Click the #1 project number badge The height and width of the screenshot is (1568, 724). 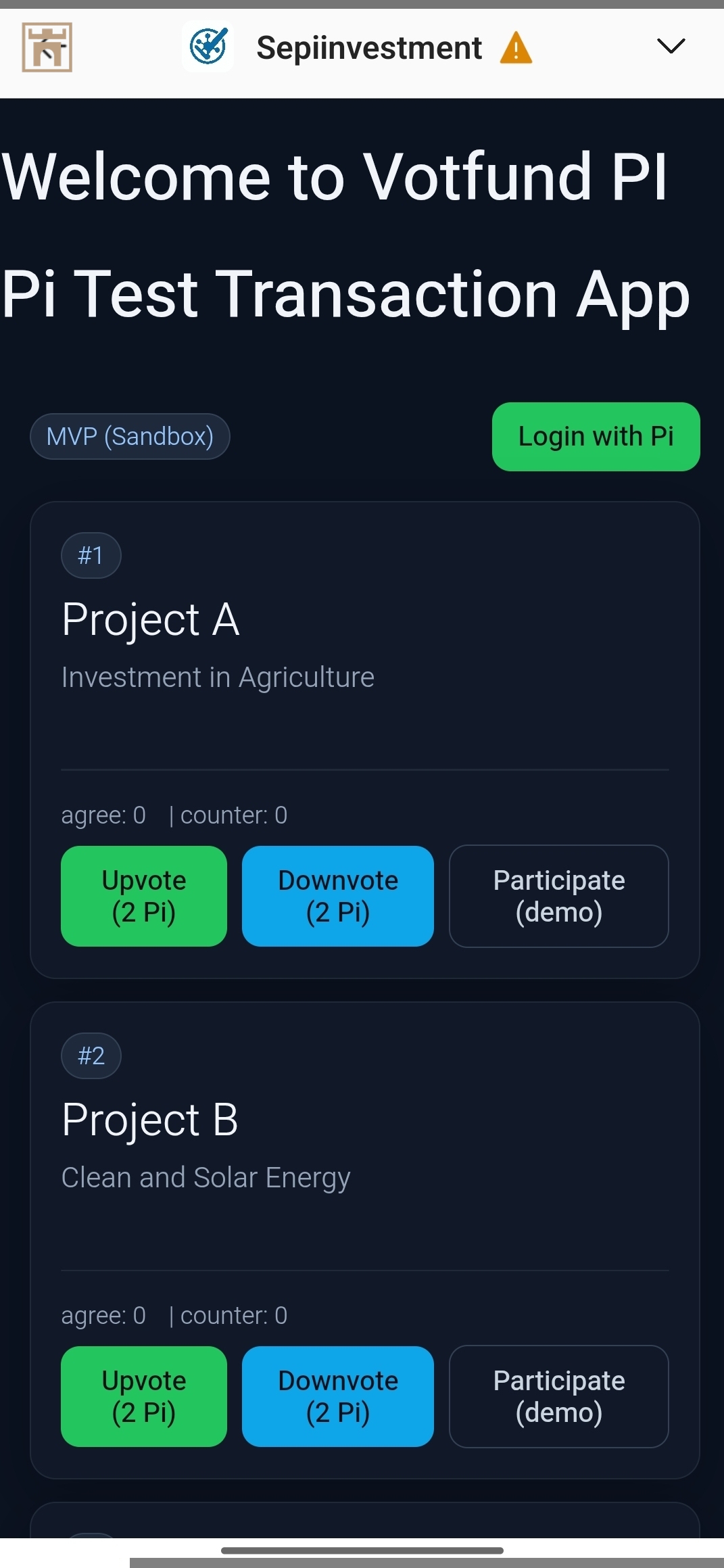coord(91,555)
